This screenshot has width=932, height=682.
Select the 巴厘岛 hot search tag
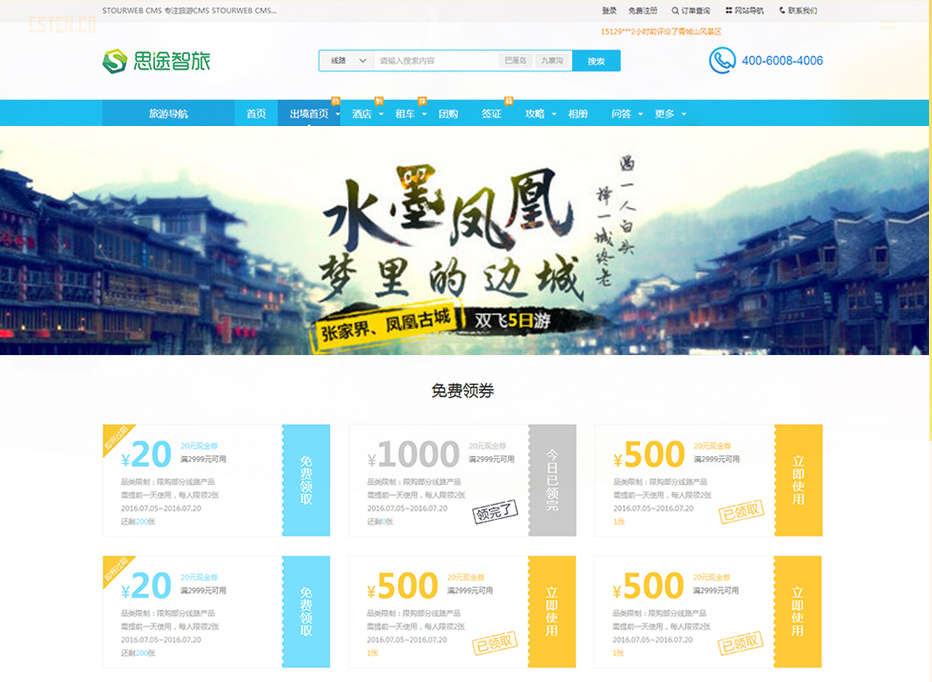coord(515,61)
